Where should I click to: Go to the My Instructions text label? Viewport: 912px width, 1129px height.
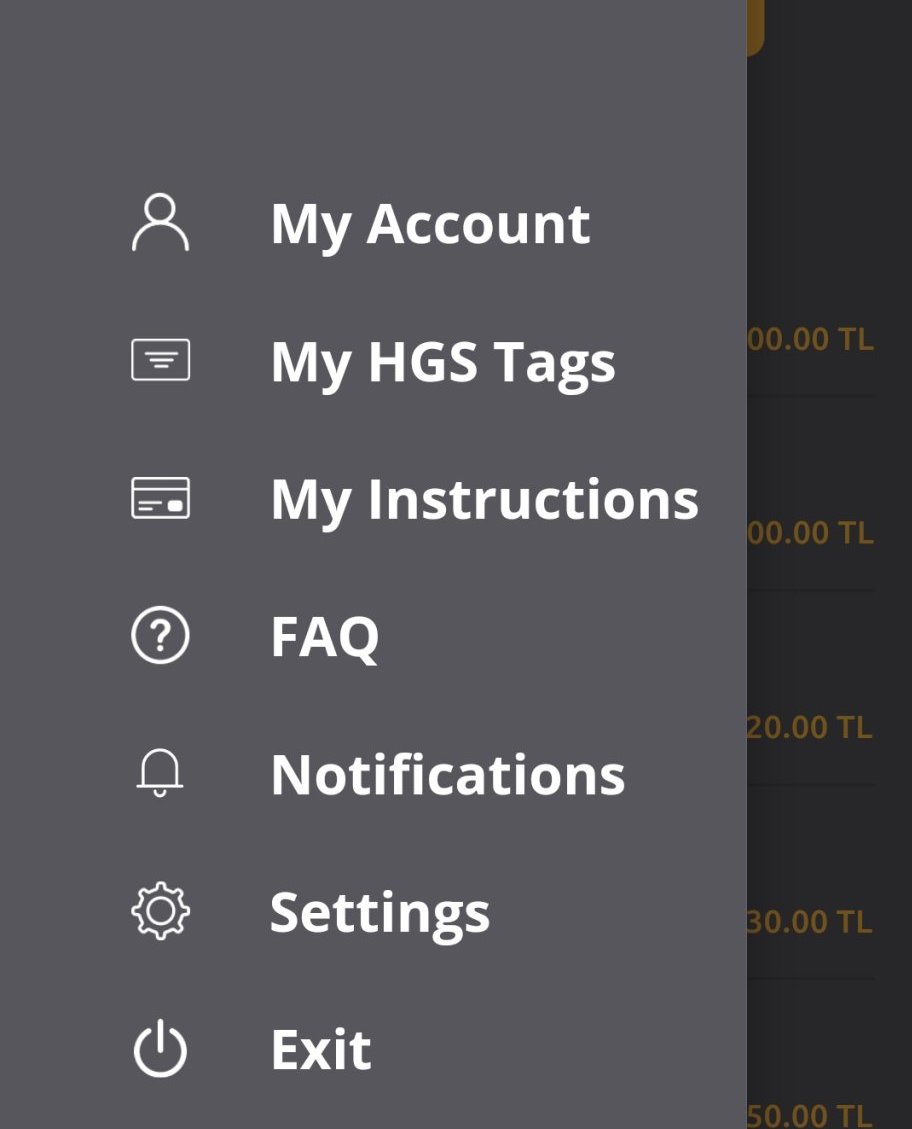(x=484, y=499)
